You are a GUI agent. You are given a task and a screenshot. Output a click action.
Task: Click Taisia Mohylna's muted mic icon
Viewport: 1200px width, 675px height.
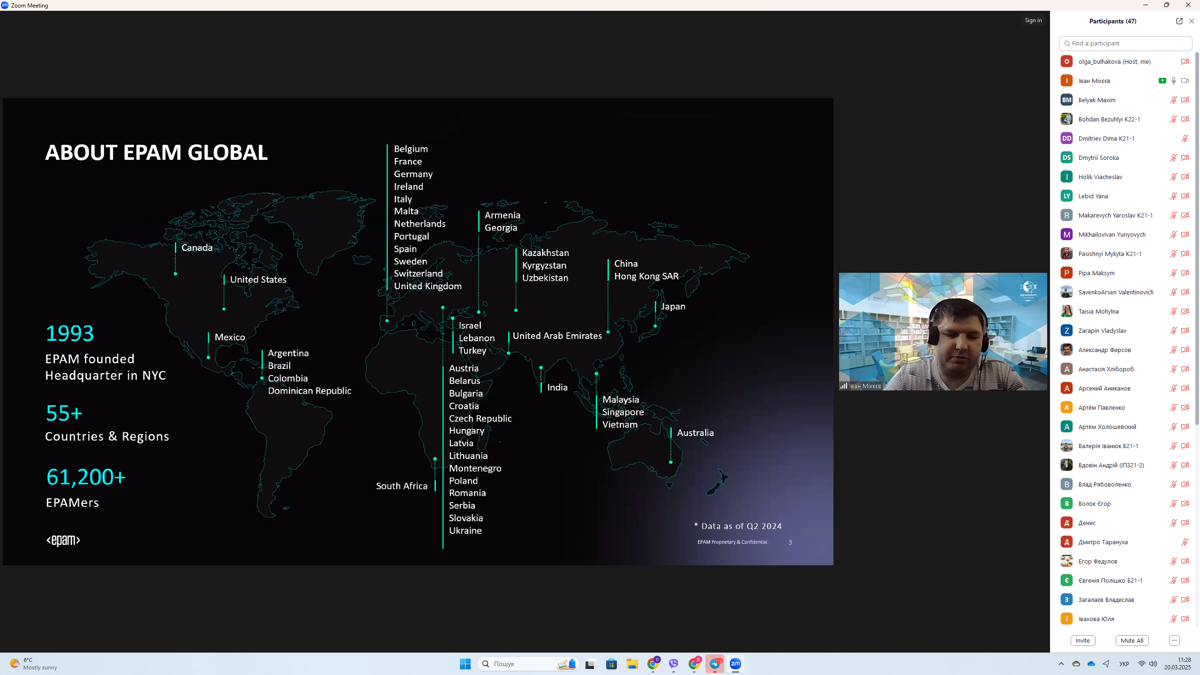1174,312
